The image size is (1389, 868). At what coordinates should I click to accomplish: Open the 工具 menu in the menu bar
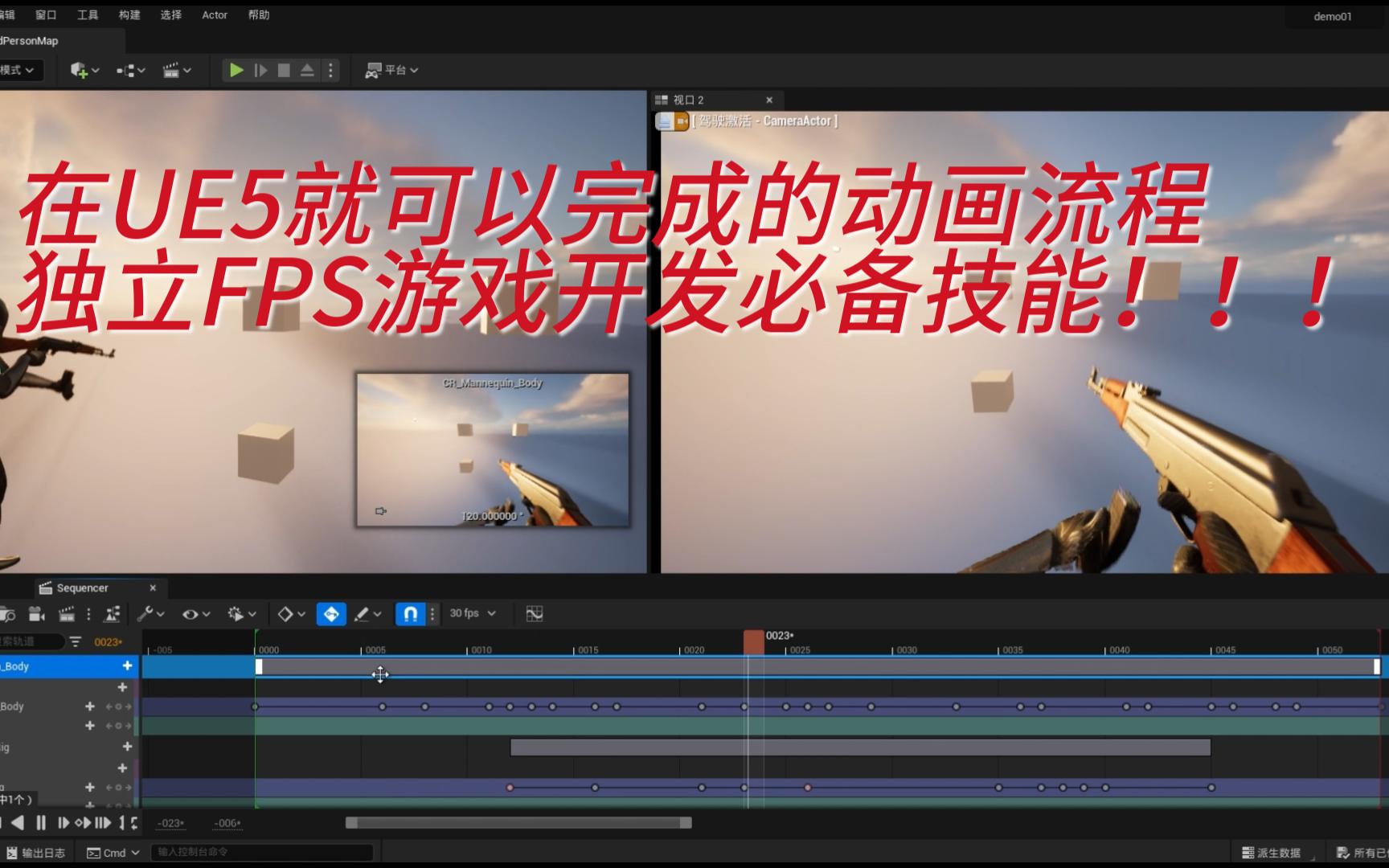click(x=88, y=14)
